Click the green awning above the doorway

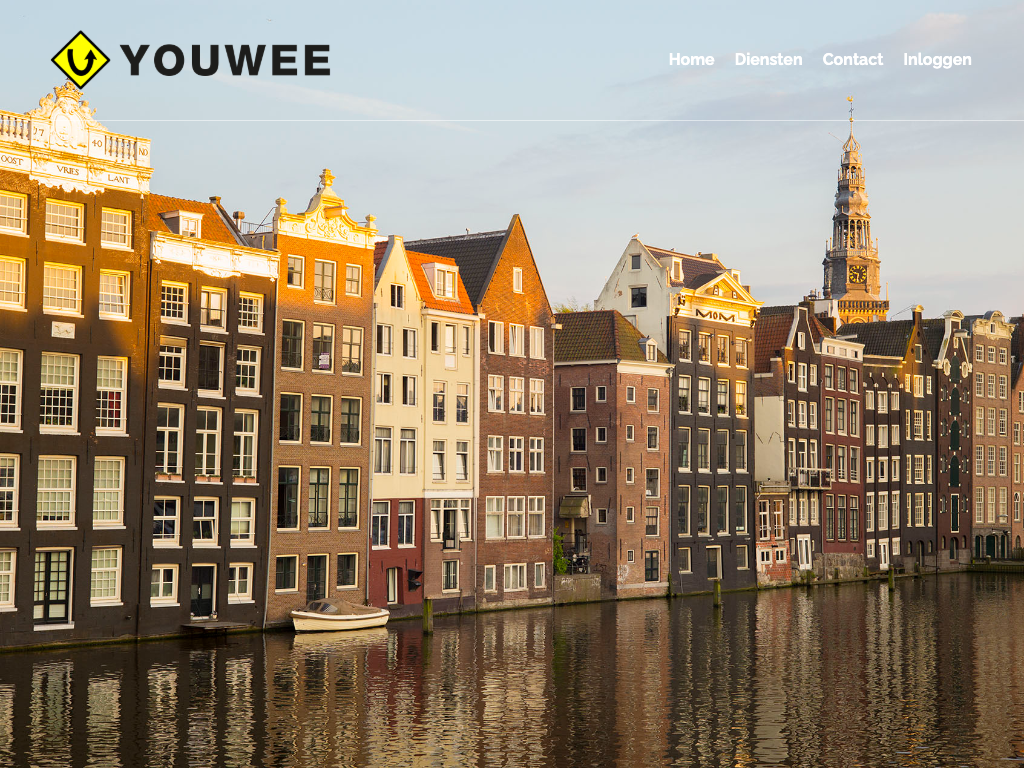573,507
